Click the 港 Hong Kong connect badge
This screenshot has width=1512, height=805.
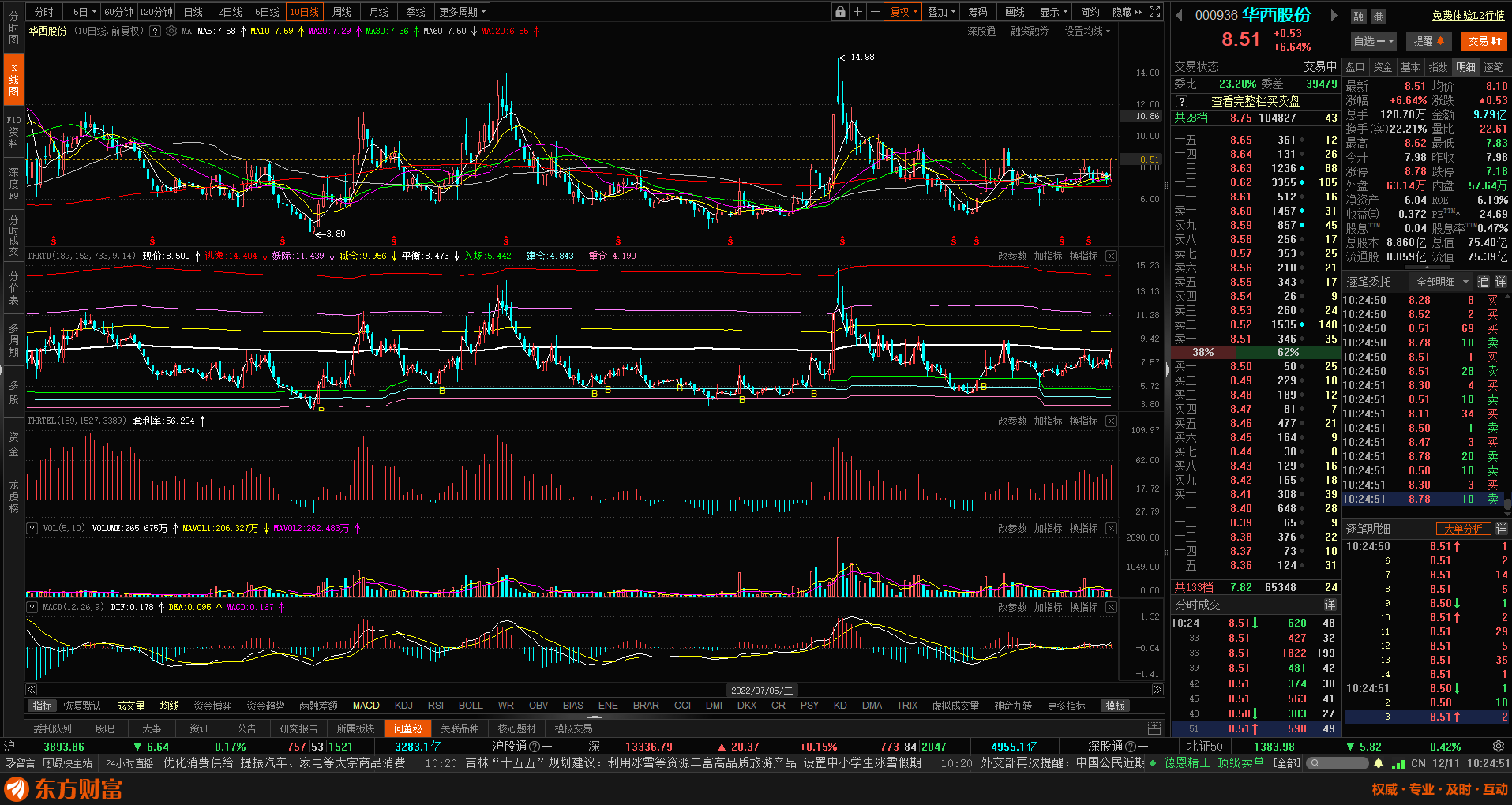click(x=1378, y=17)
